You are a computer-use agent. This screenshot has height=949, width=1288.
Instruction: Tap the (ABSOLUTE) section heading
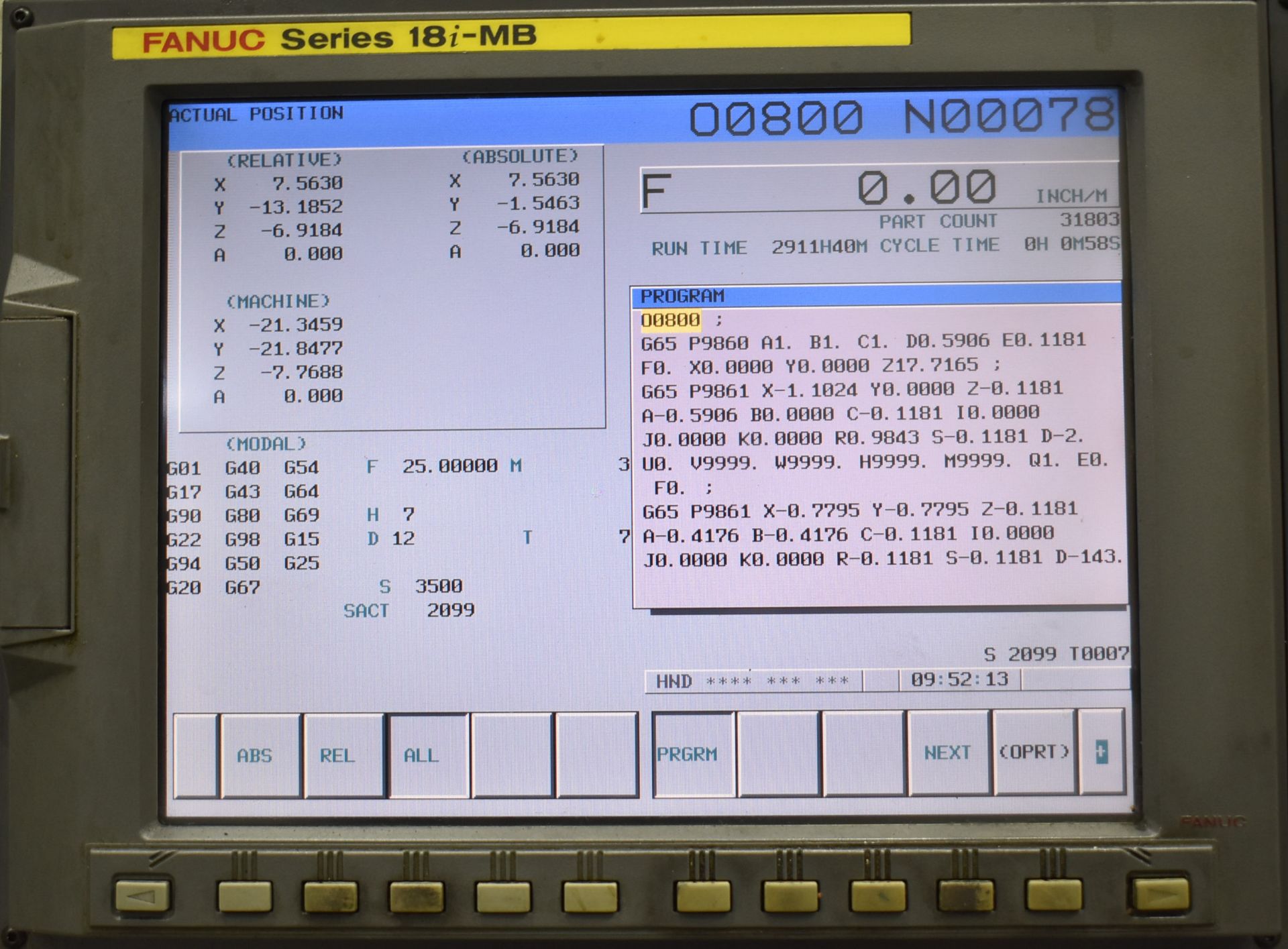[x=520, y=156]
